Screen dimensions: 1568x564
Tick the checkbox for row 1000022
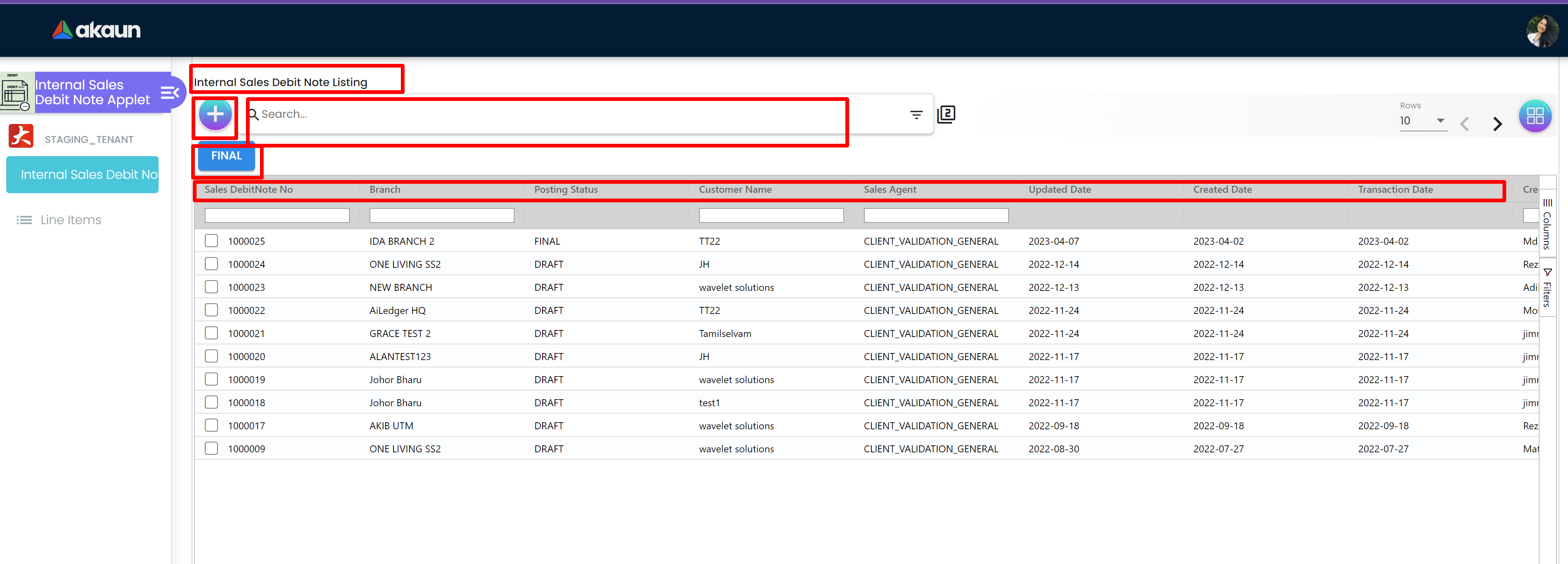(211, 310)
